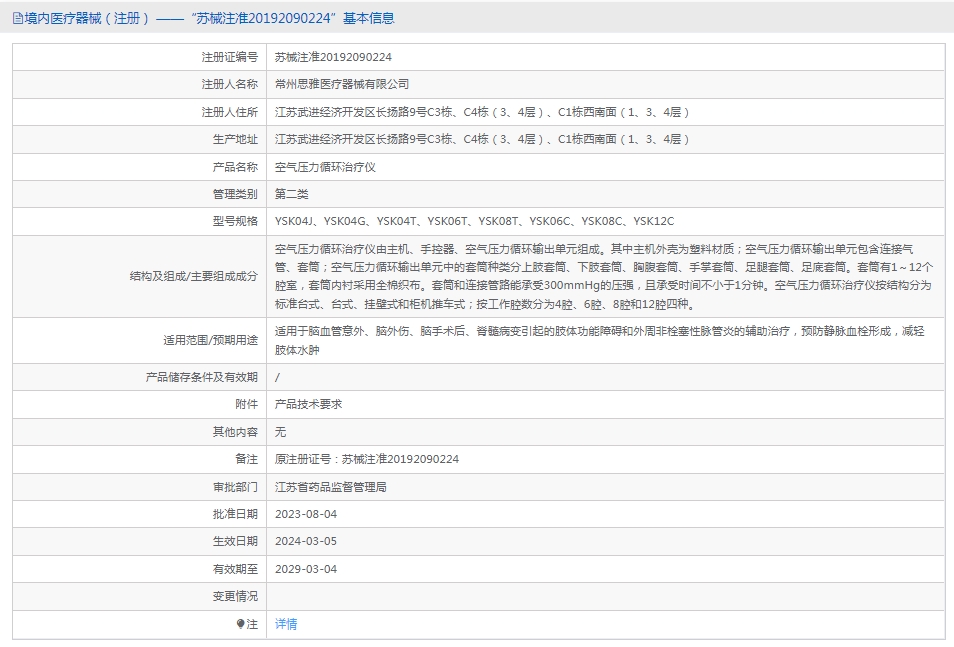Image resolution: width=954 pixels, height=647 pixels.
Task: Click the document icon in the page header
Action: 18,18
